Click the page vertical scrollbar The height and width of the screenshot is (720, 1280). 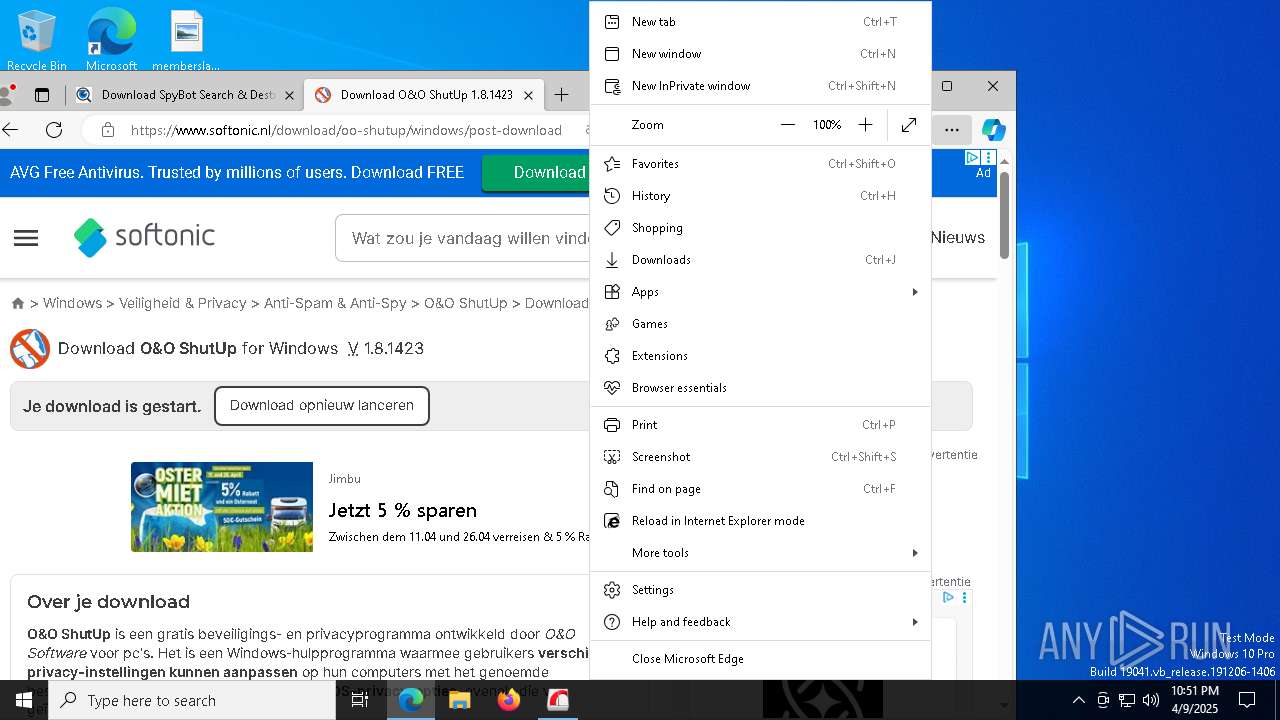click(x=1004, y=215)
